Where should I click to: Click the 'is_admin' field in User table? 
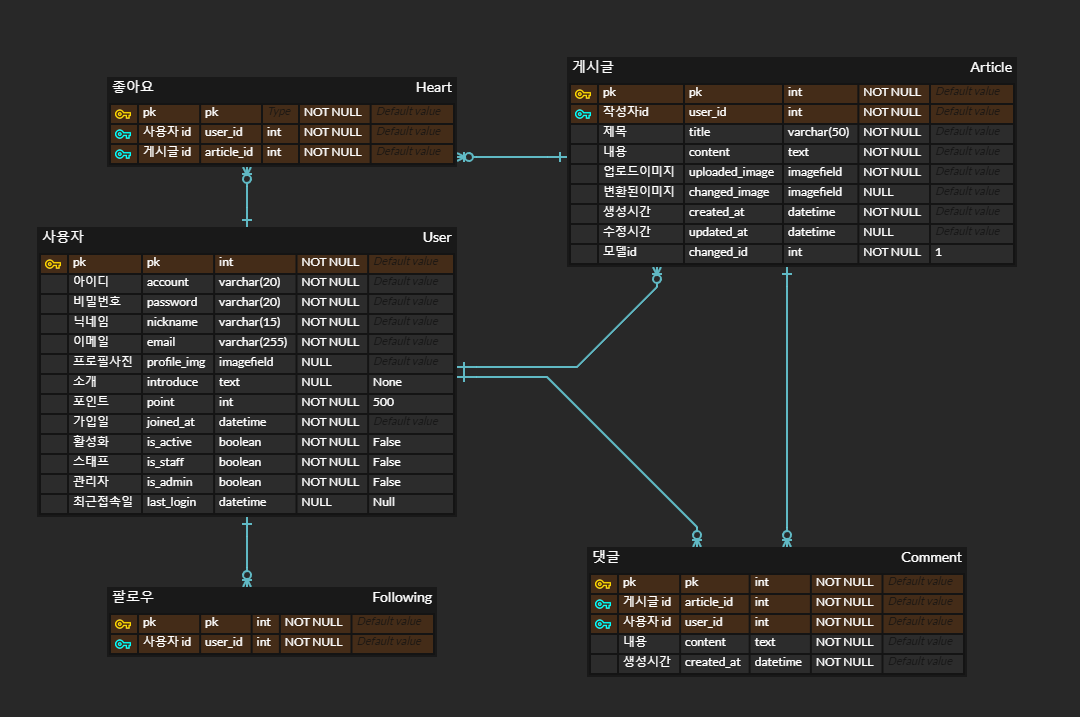178,482
